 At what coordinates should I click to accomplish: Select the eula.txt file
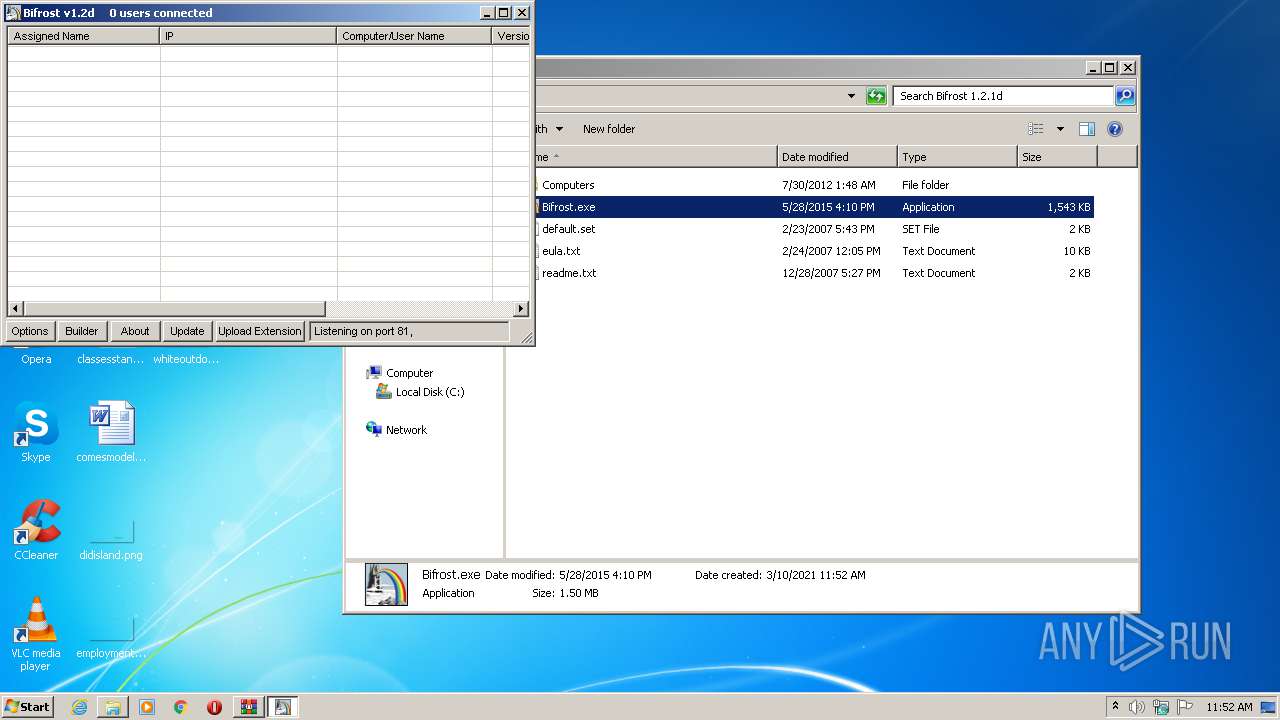point(560,251)
